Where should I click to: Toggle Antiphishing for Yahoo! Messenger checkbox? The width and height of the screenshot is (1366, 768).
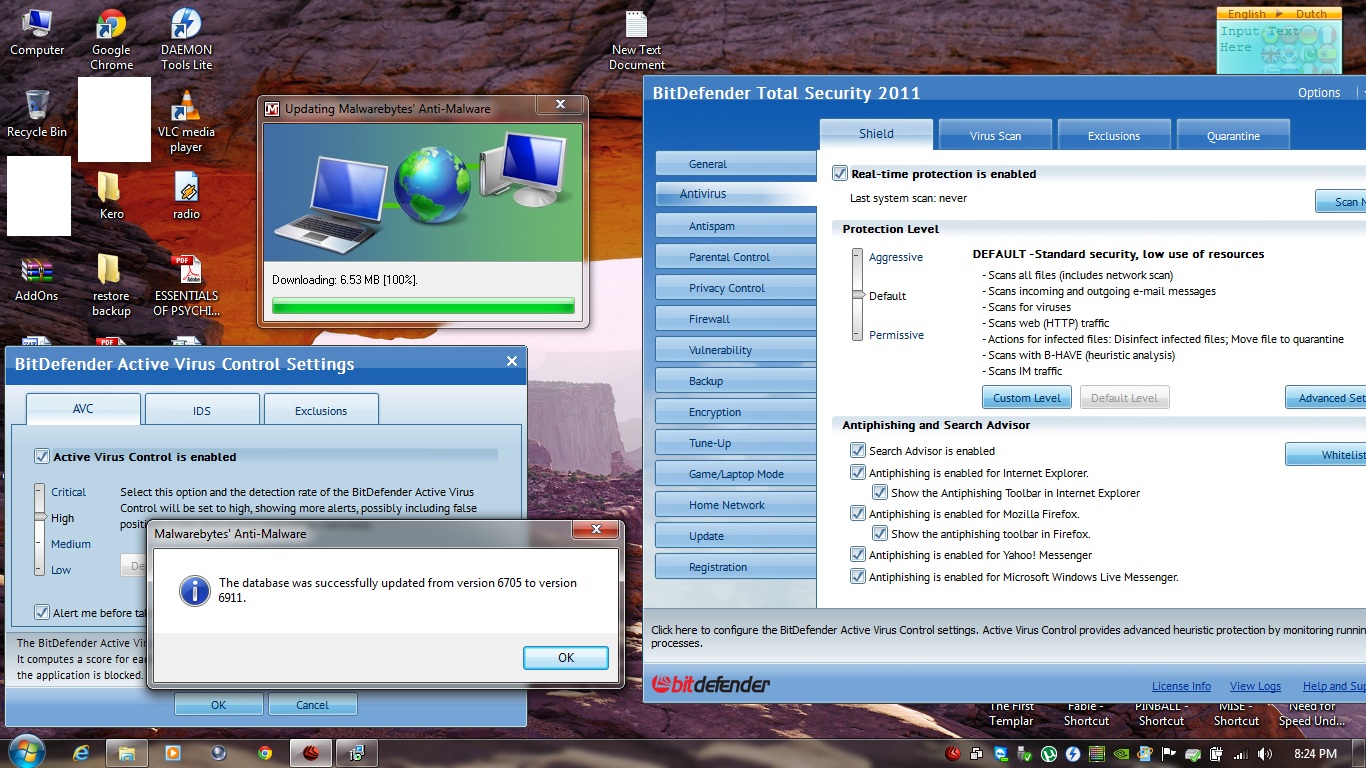click(x=858, y=555)
